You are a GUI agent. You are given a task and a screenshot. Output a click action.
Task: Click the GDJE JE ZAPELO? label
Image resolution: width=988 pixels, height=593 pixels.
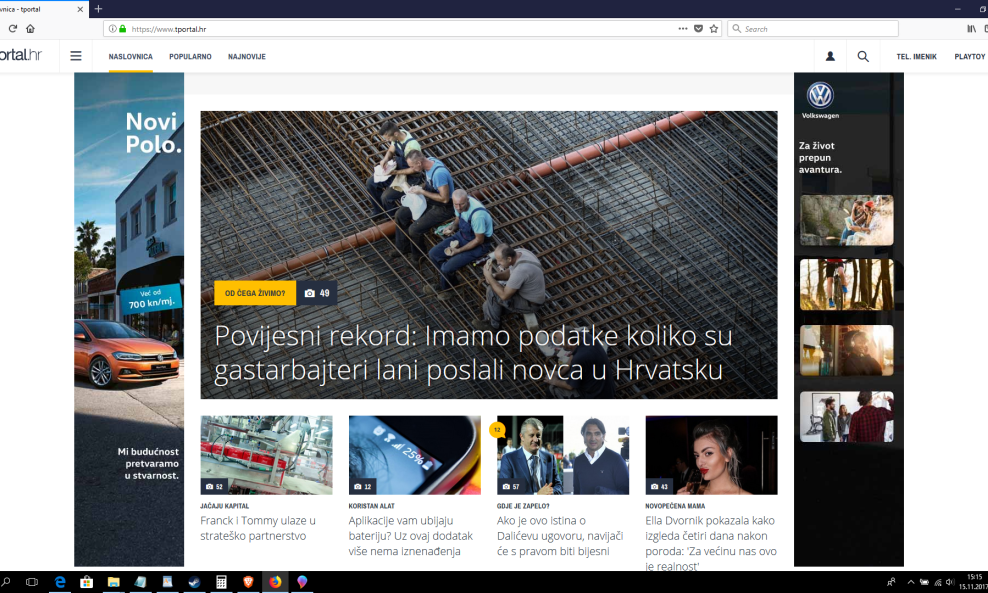tap(523, 506)
